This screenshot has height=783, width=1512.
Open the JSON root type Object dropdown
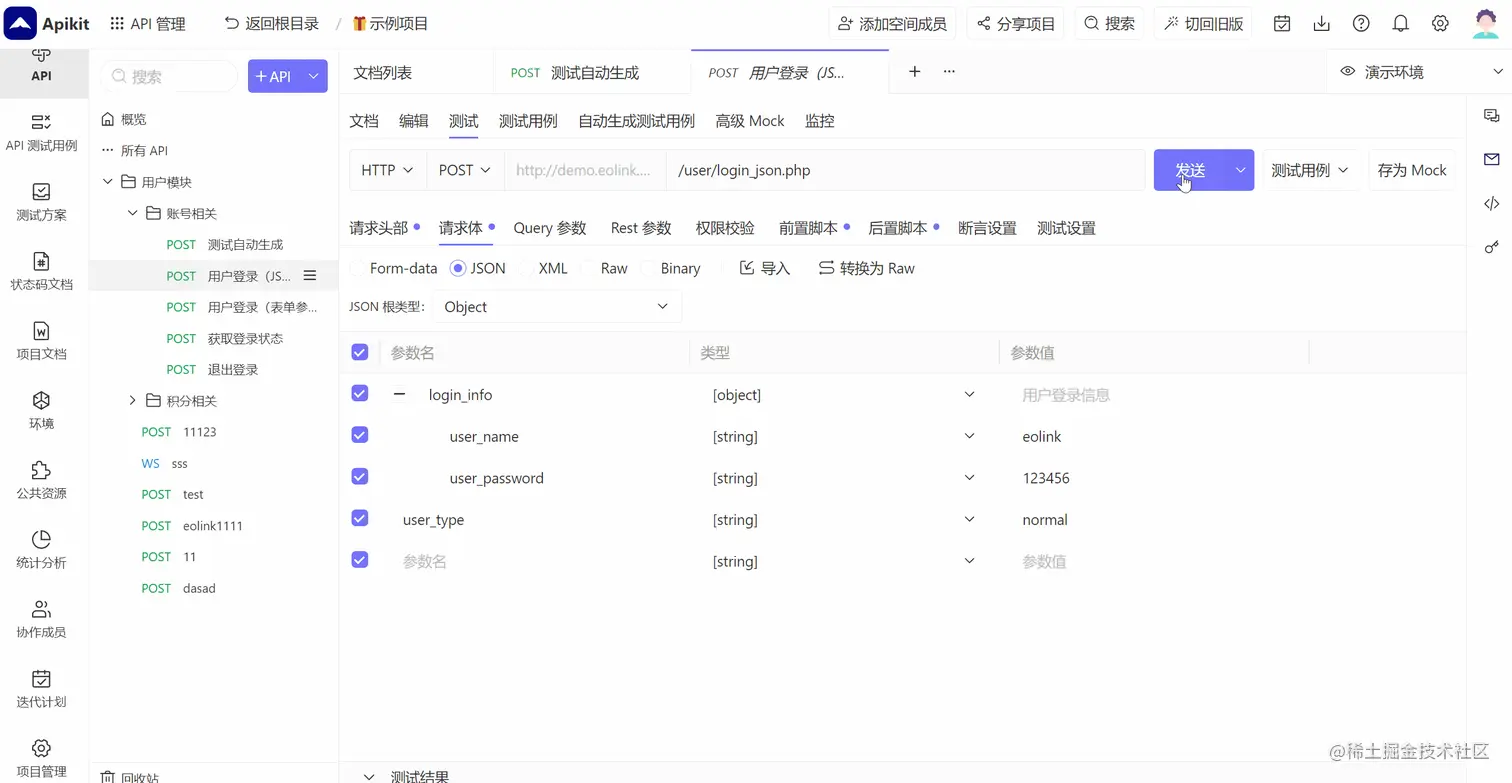pos(557,306)
